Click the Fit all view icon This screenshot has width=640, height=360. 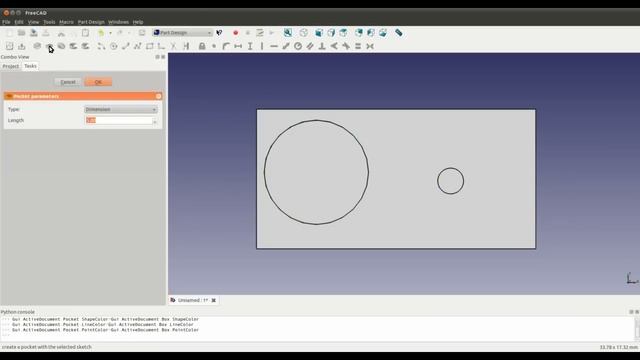(288, 33)
